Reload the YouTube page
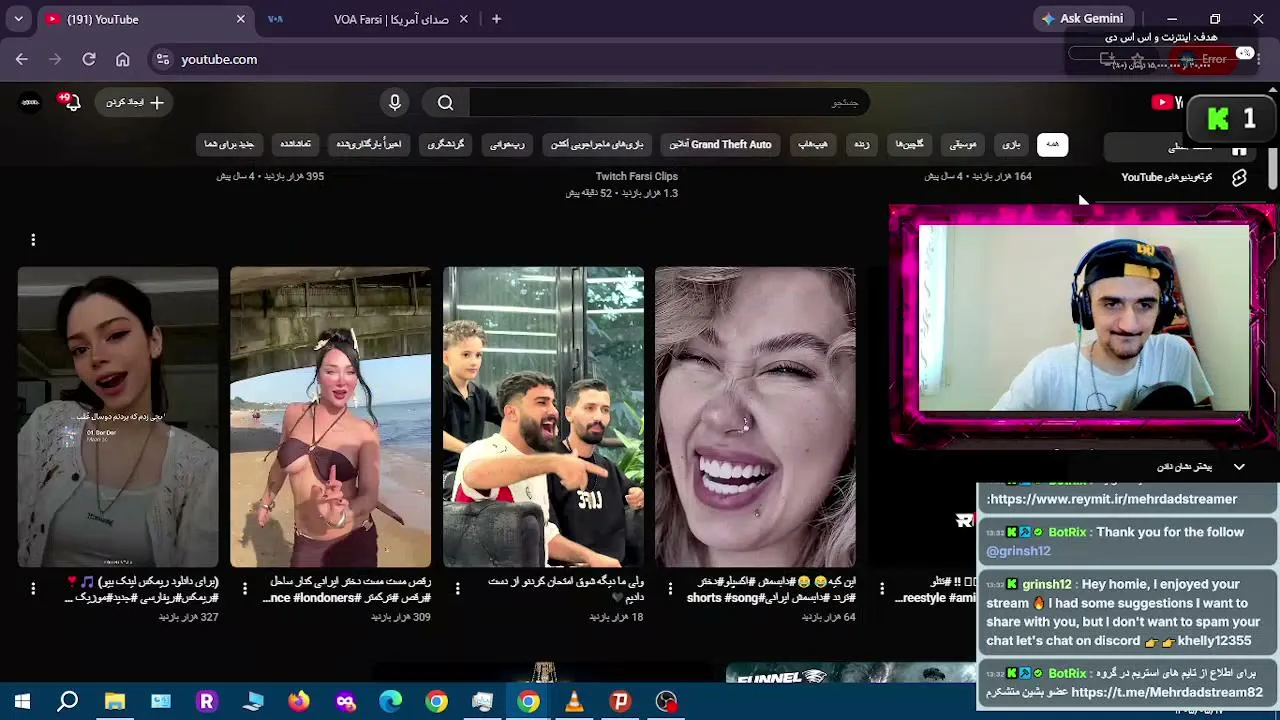Image resolution: width=1280 pixels, height=720 pixels. click(89, 59)
